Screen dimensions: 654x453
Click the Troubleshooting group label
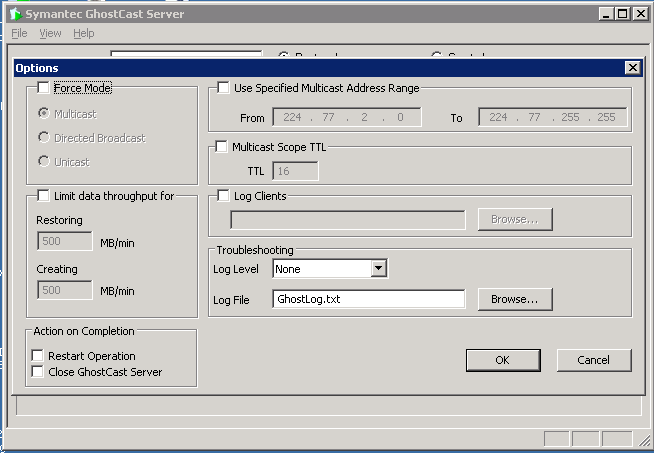pos(255,250)
